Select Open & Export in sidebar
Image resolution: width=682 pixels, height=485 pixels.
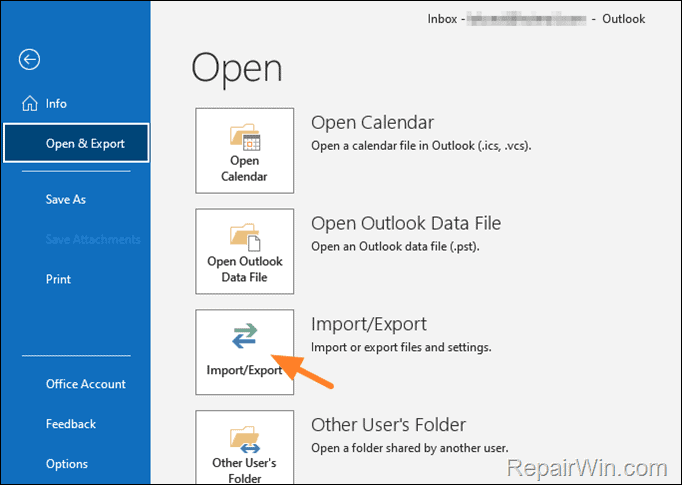coord(77,143)
